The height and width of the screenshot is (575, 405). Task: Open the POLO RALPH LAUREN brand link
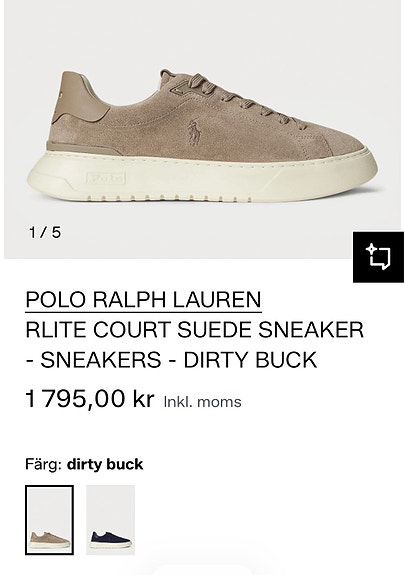point(143,299)
